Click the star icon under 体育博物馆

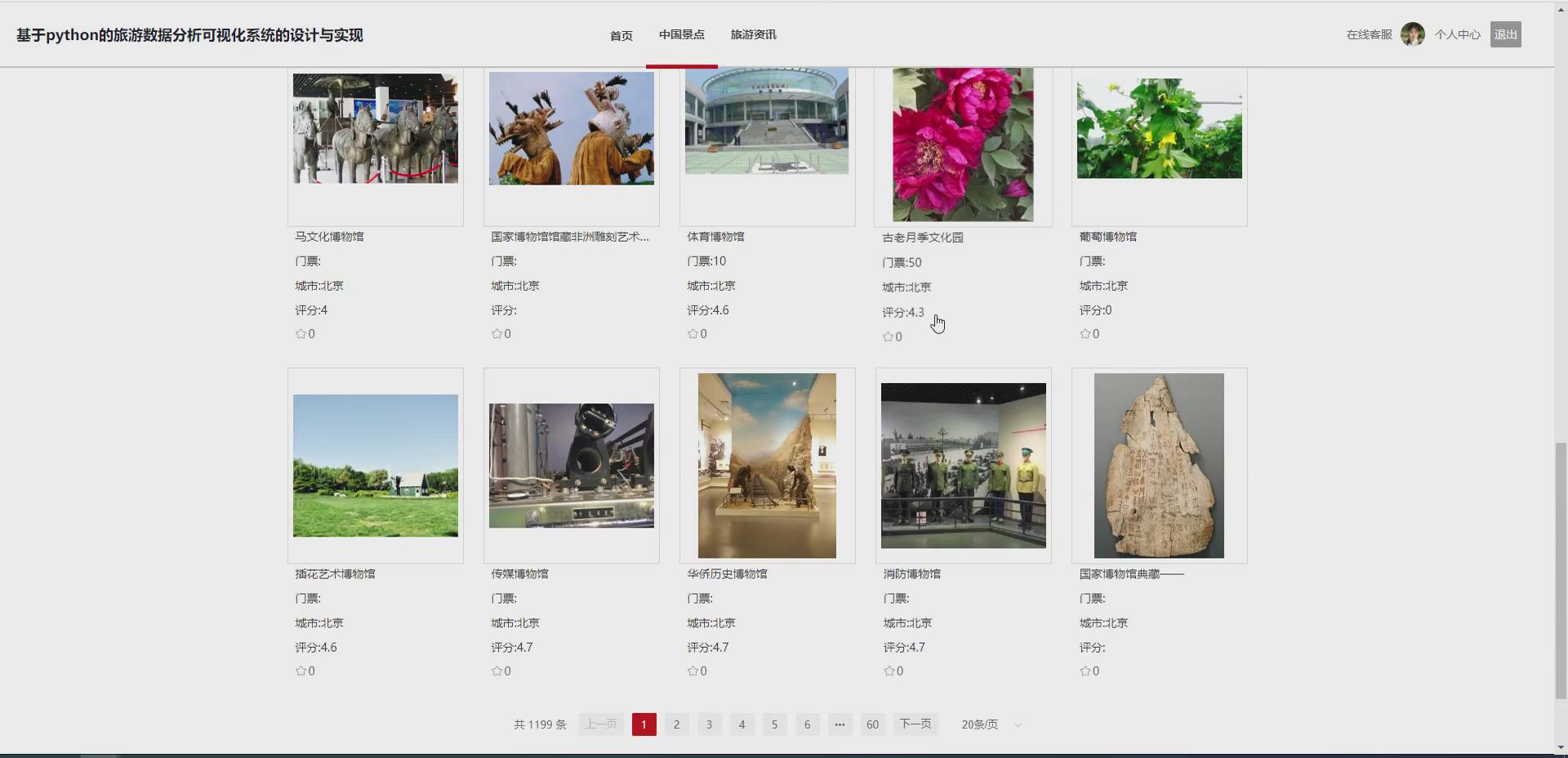click(x=692, y=333)
